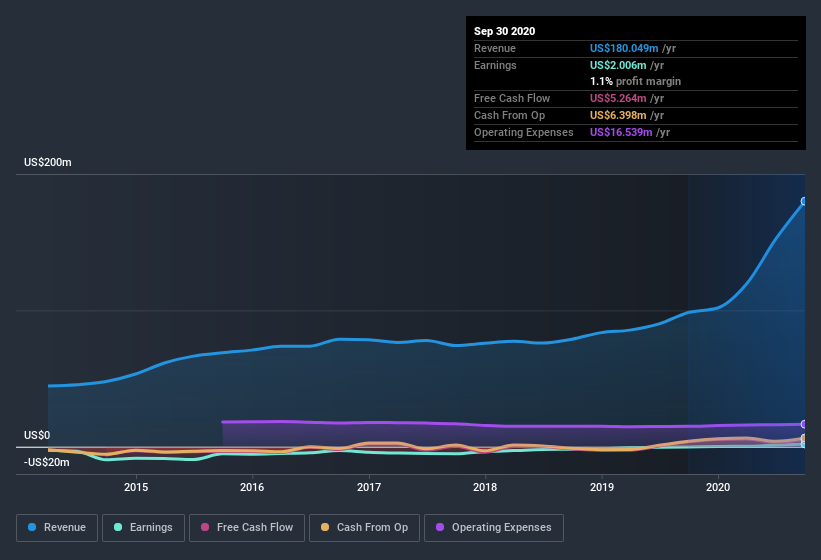
Task: Click the 2016 x-axis label
Action: tap(252, 487)
